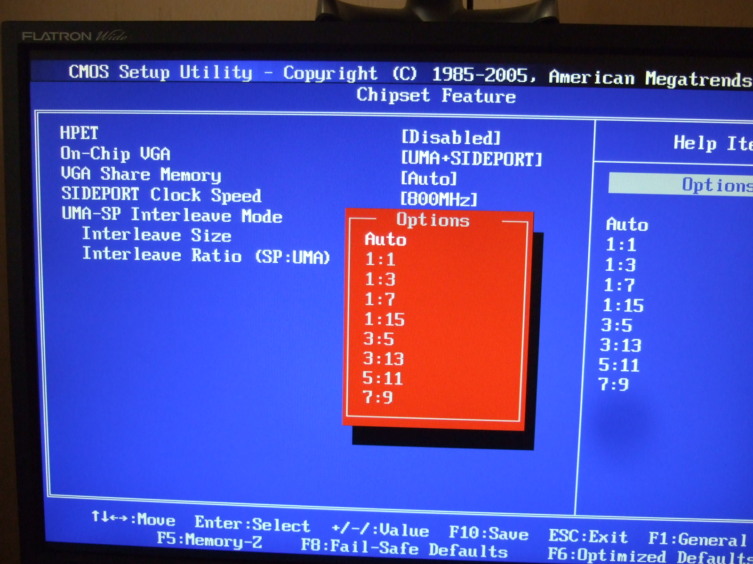The height and width of the screenshot is (564, 753).
Task: Choose Auto in the red Options popup
Action: coord(386,239)
